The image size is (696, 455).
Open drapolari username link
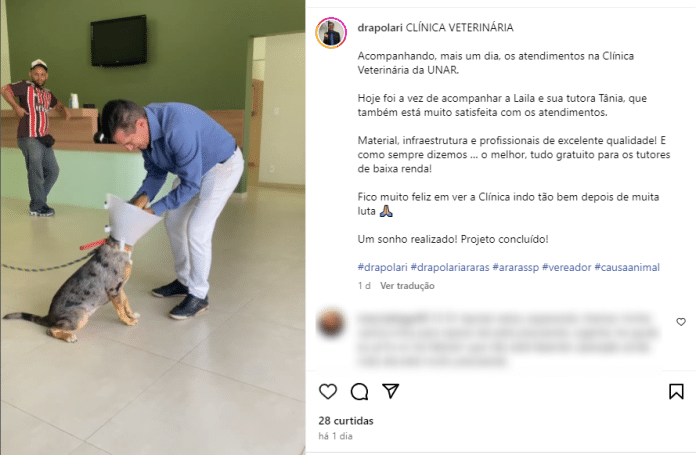[380, 28]
